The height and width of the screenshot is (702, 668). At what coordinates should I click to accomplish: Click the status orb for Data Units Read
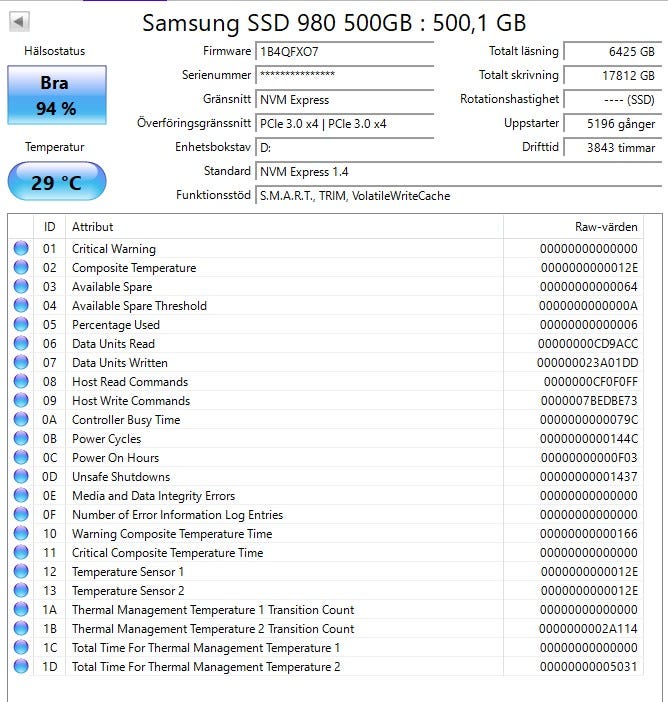[21, 343]
